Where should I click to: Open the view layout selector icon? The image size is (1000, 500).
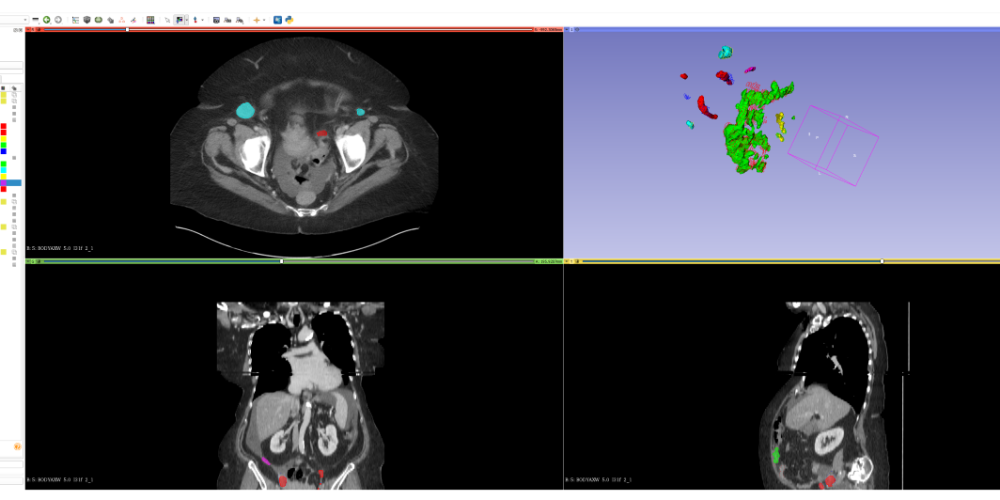151,20
